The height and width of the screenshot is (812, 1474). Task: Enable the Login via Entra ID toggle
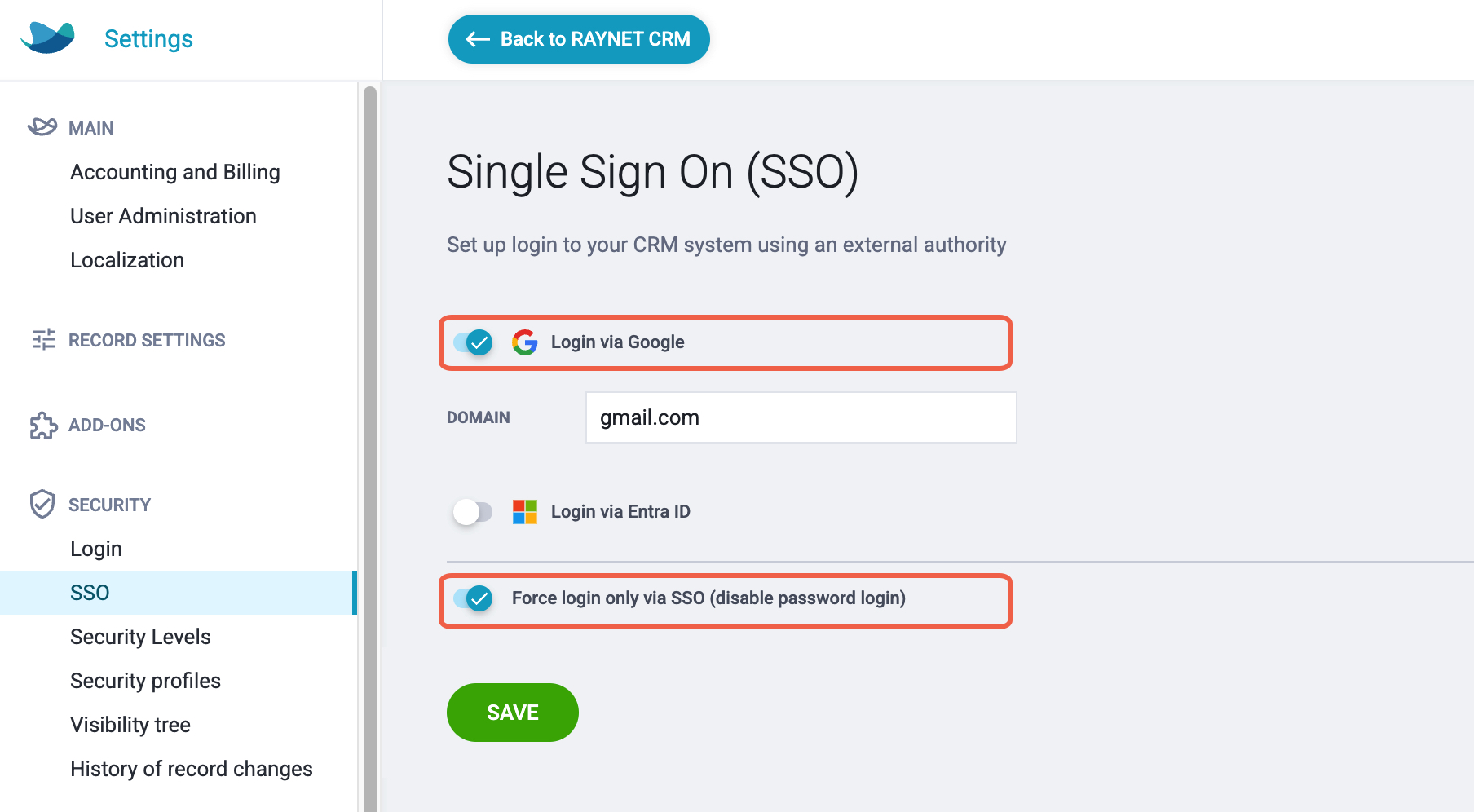click(x=474, y=512)
